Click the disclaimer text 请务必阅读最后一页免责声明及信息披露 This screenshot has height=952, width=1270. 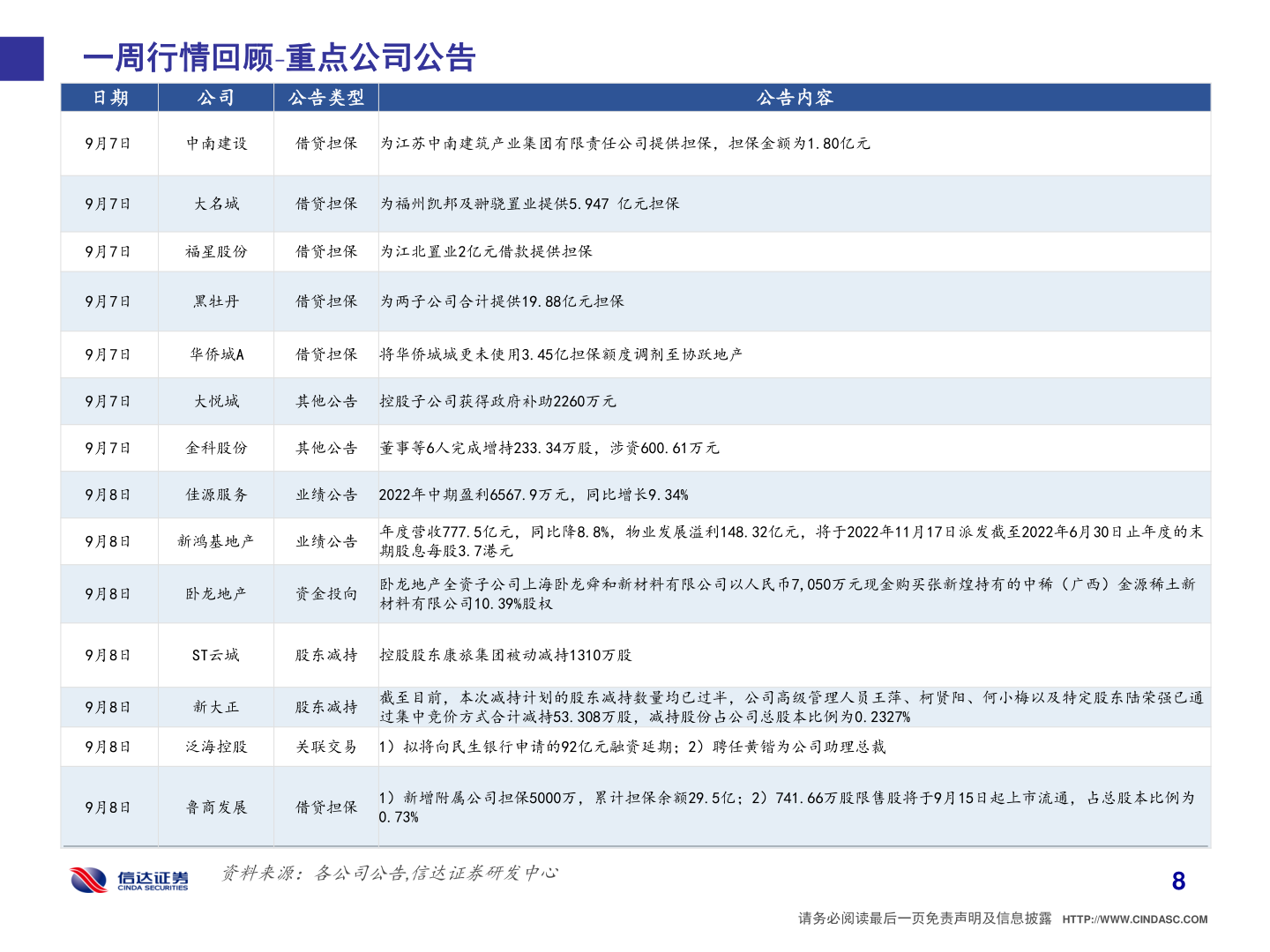(x=923, y=917)
